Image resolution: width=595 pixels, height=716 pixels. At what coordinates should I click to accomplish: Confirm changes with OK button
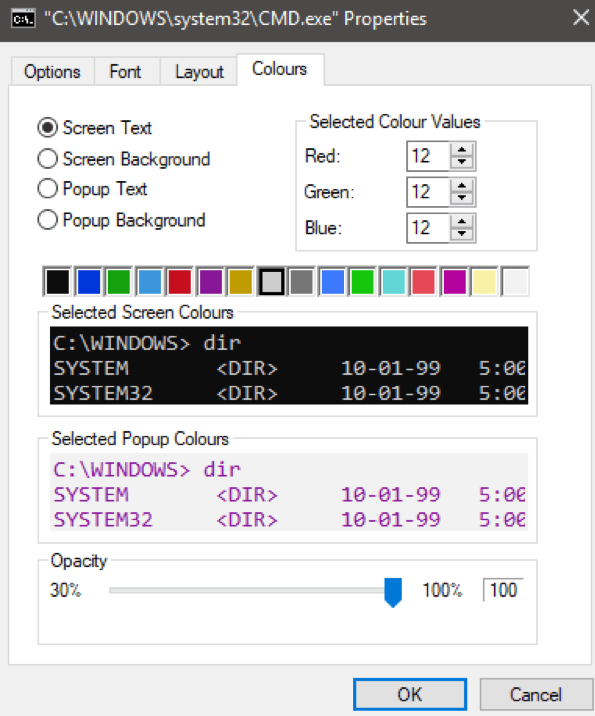[410, 694]
